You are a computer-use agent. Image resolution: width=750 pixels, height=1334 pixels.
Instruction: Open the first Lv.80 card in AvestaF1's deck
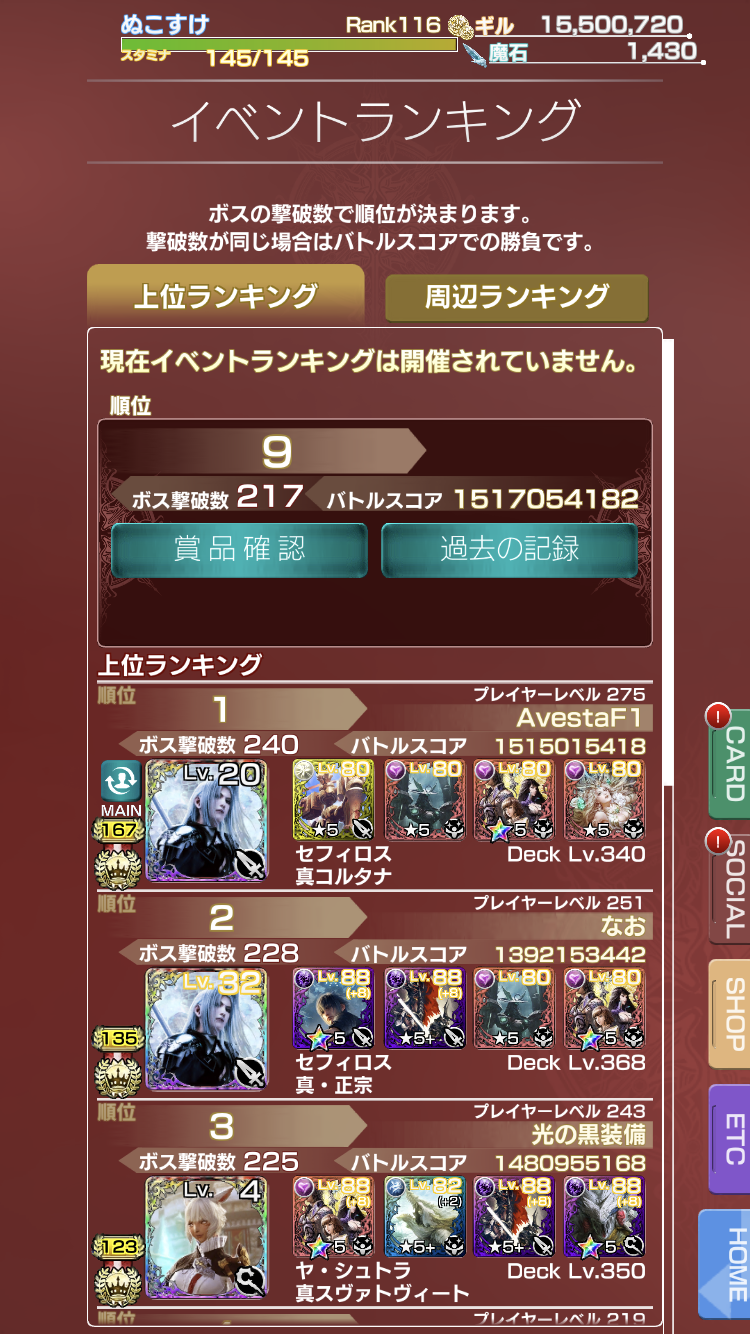pyautogui.click(x=332, y=800)
